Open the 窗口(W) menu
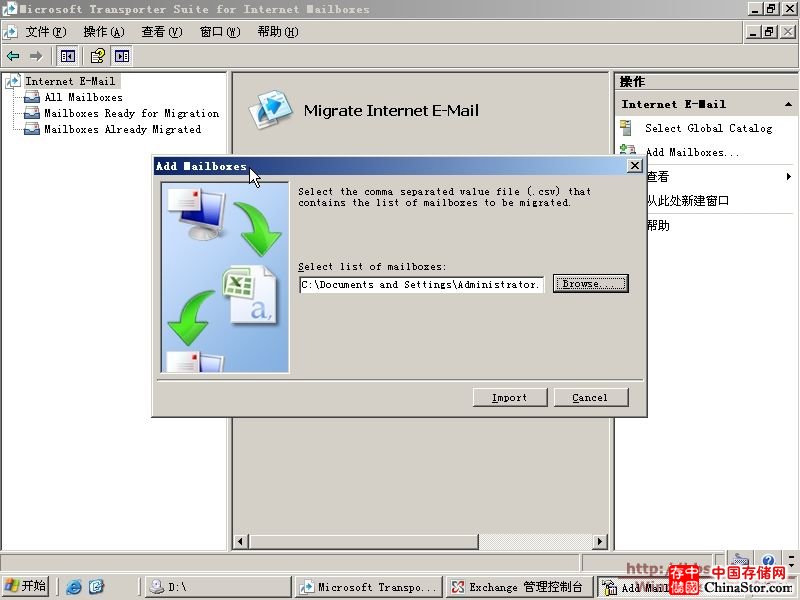This screenshot has width=800, height=600. point(220,32)
